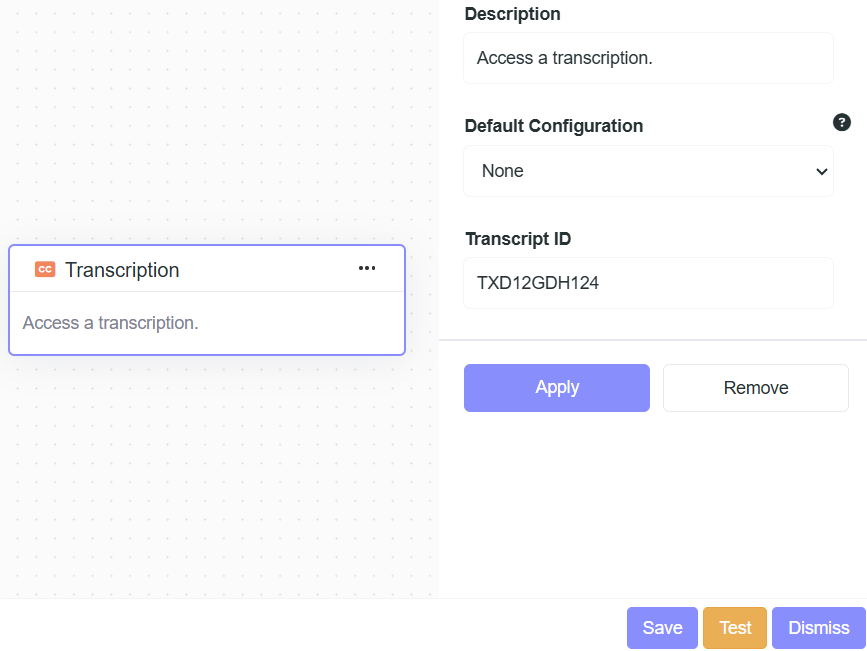Focus the Description text field
The width and height of the screenshot is (867, 651).
pos(647,58)
